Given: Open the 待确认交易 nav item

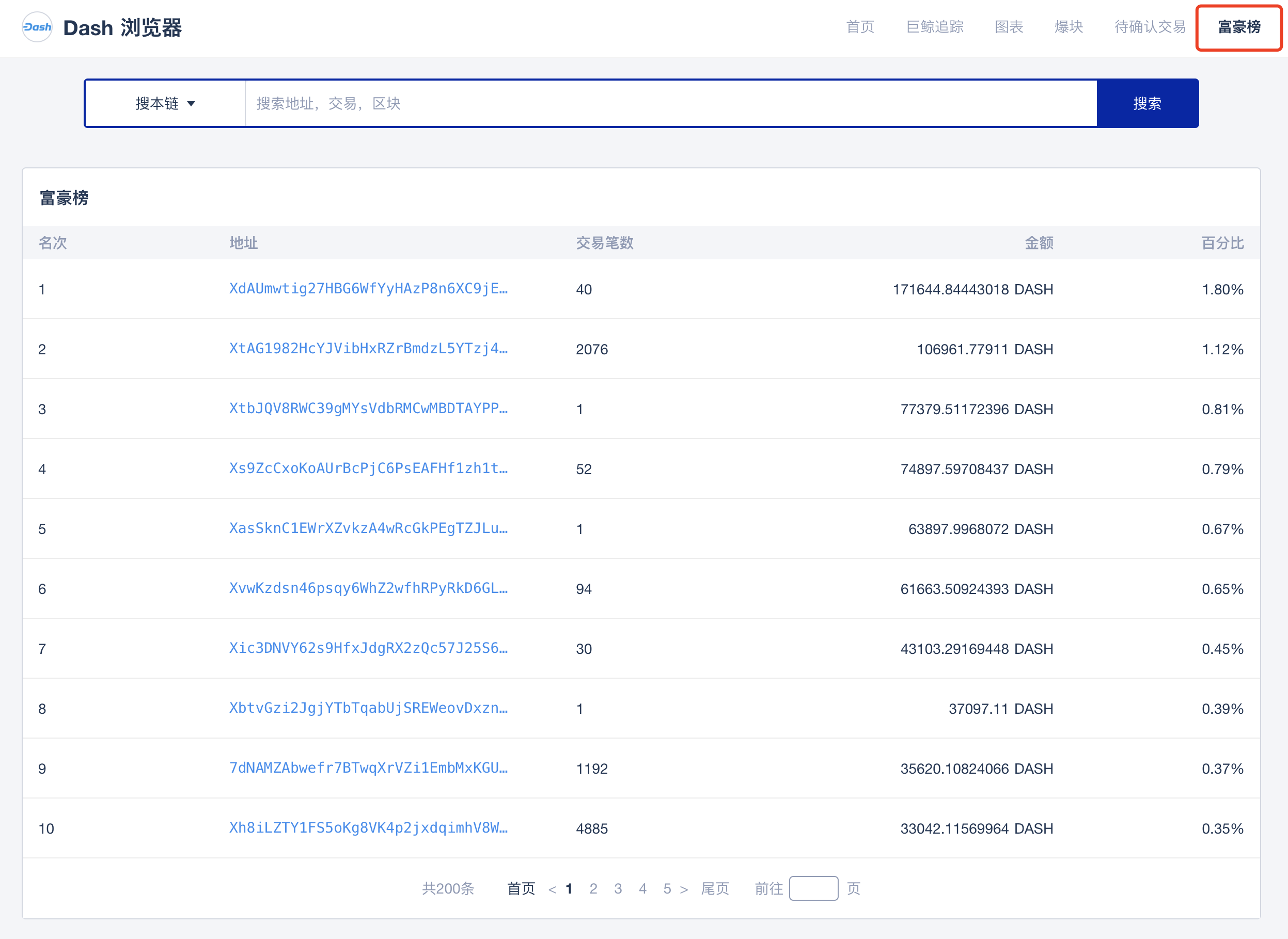Looking at the screenshot, I should pyautogui.click(x=1150, y=27).
